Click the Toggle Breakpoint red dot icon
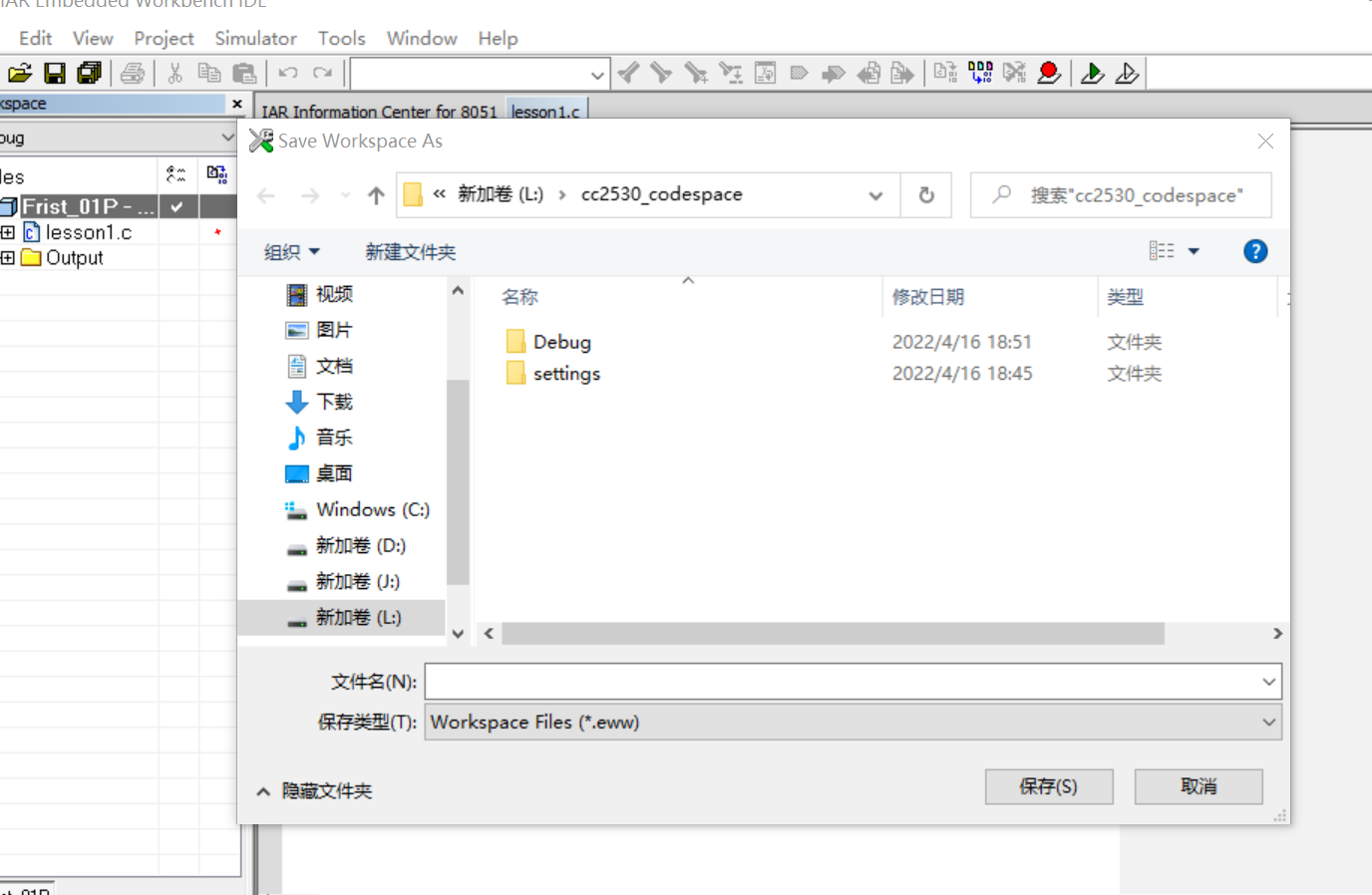 pos(1049,73)
